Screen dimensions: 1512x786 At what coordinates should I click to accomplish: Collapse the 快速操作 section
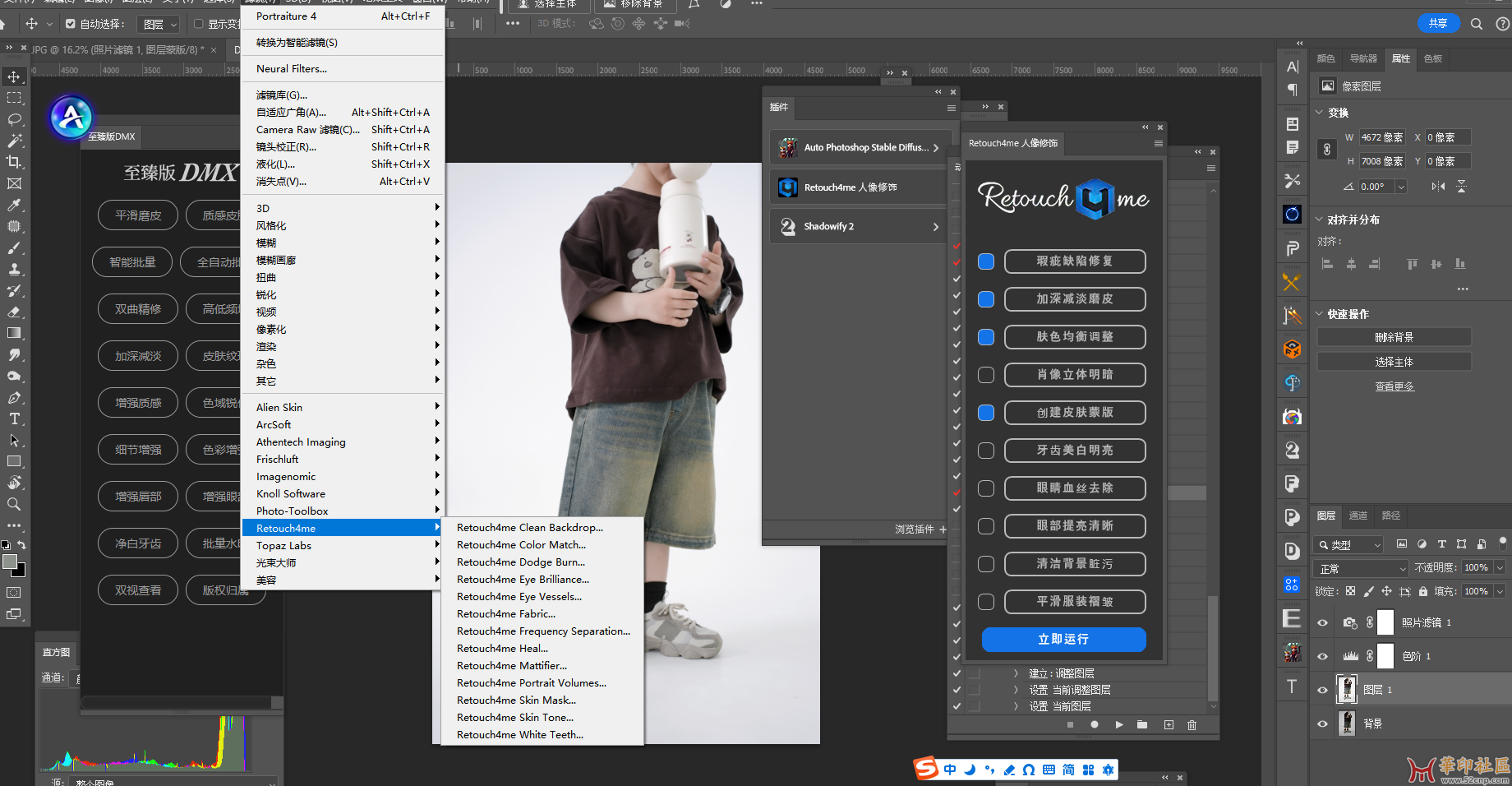tap(1320, 314)
